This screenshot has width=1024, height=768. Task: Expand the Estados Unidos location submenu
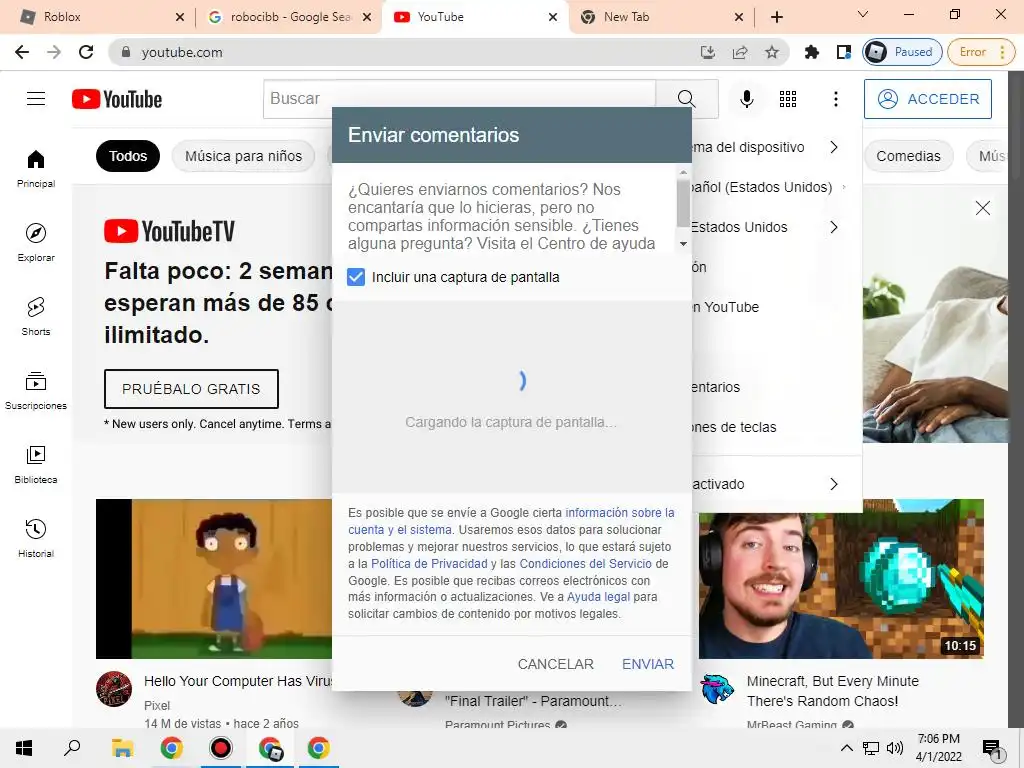(x=833, y=227)
